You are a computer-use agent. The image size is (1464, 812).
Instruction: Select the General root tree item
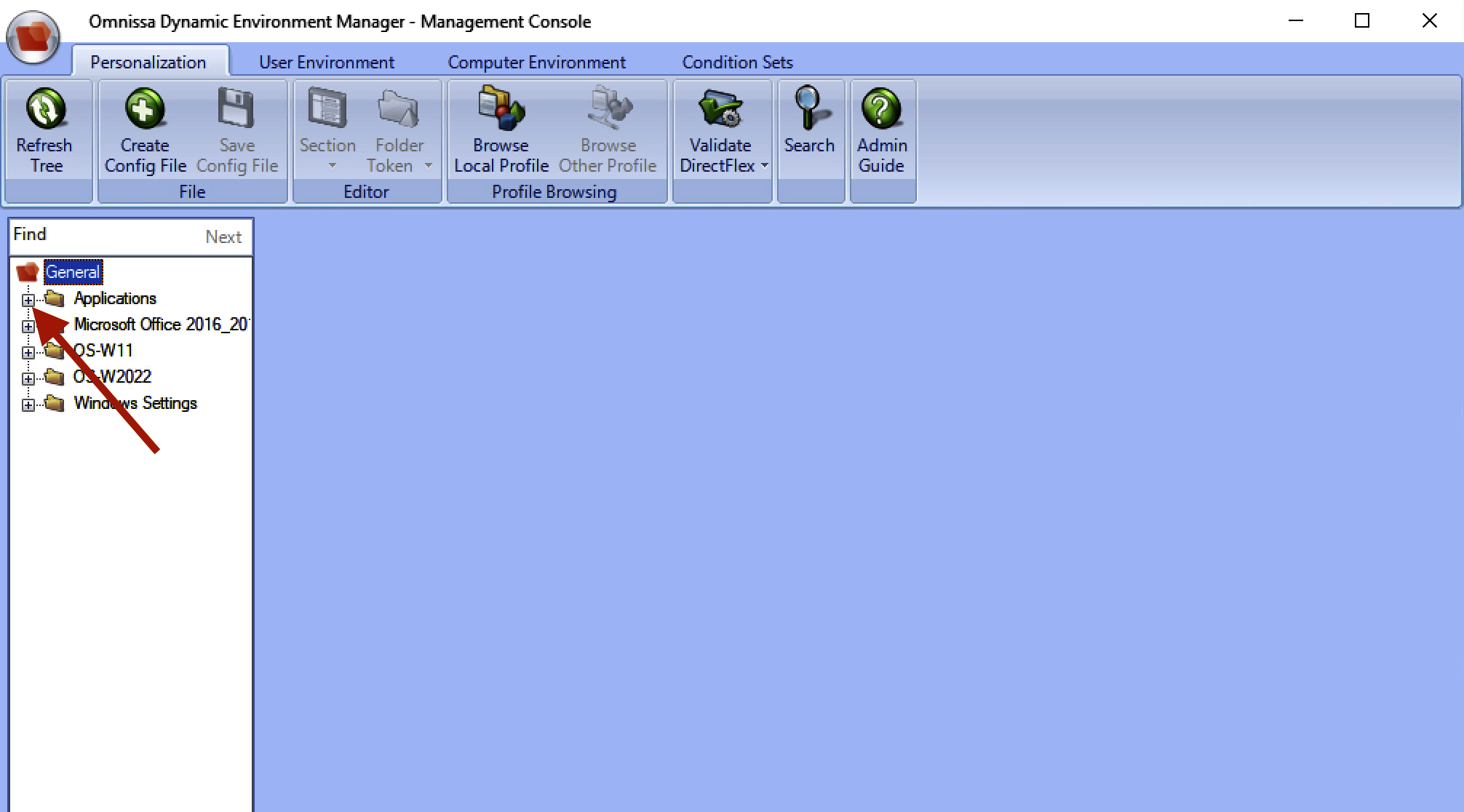tap(73, 272)
